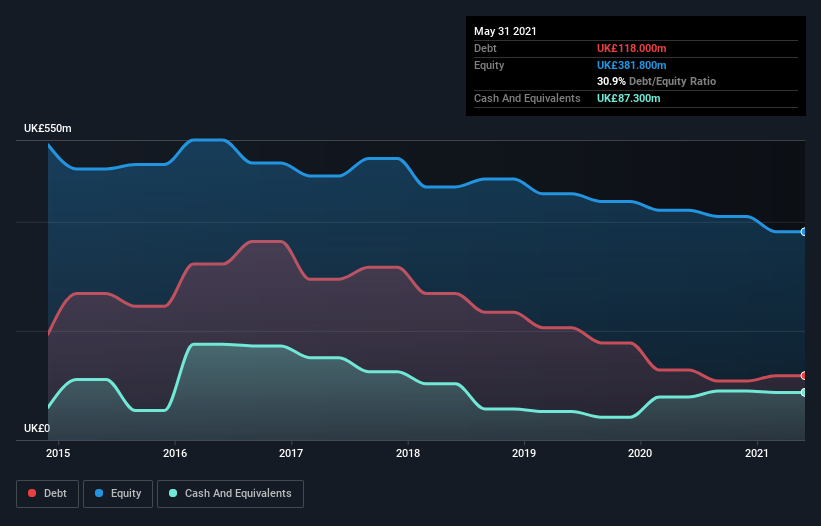
Task: Click the May 31 2021 tooltip date
Action: tap(505, 31)
